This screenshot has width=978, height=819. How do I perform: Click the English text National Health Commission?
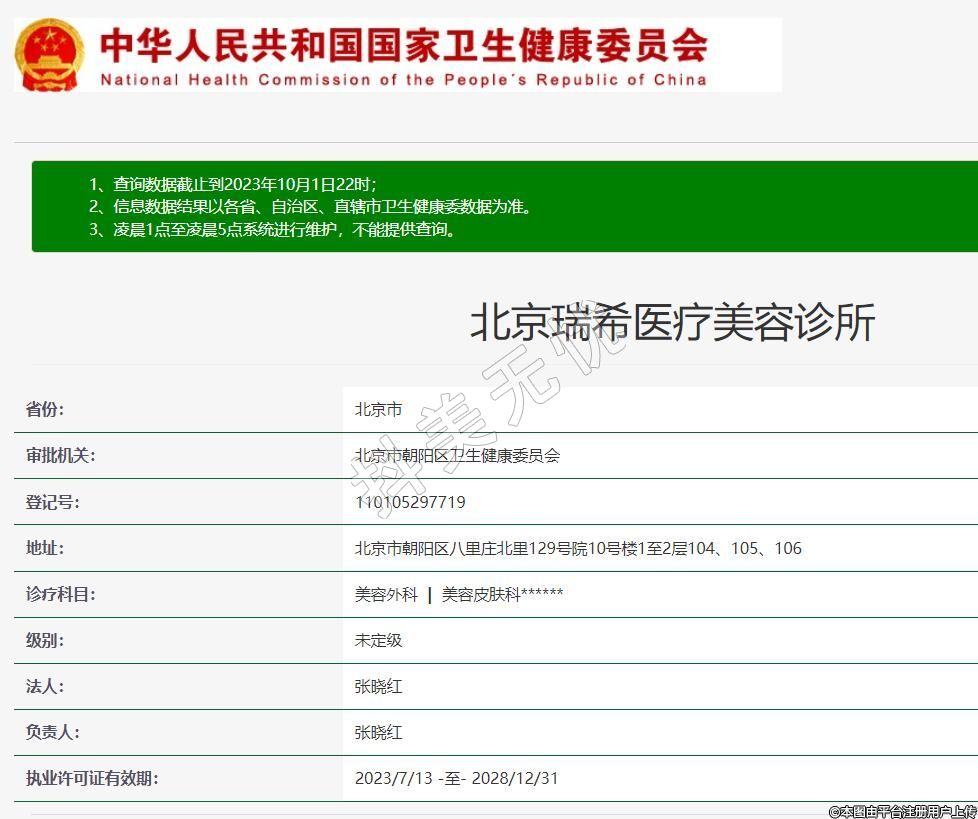(403, 80)
